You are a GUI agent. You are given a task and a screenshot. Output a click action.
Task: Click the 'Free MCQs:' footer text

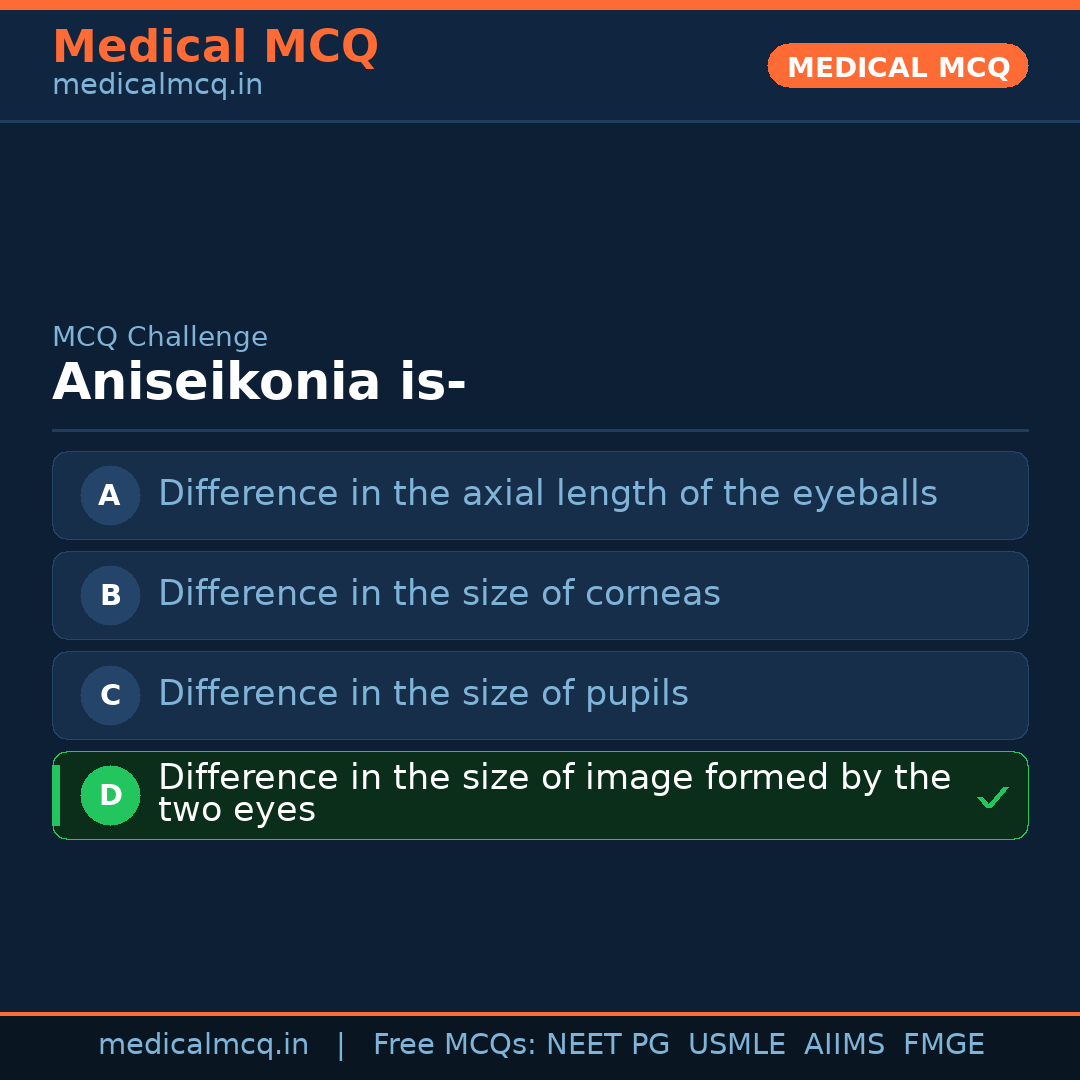pos(455,1045)
